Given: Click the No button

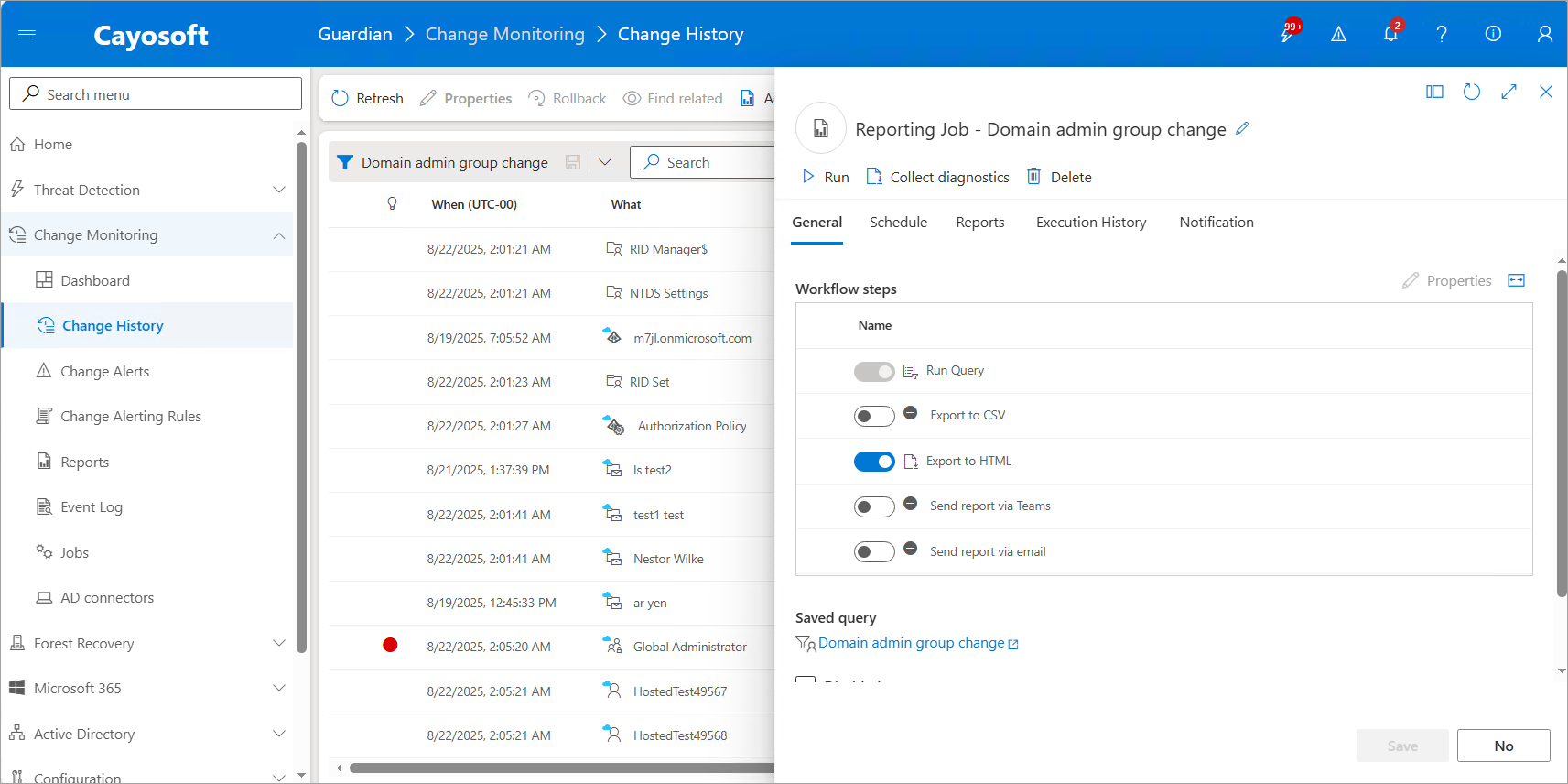Looking at the screenshot, I should (1503, 746).
